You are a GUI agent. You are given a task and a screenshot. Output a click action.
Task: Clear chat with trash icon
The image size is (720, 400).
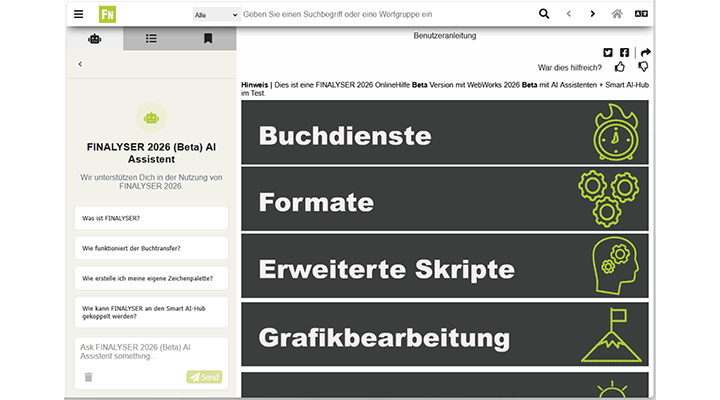click(88, 377)
